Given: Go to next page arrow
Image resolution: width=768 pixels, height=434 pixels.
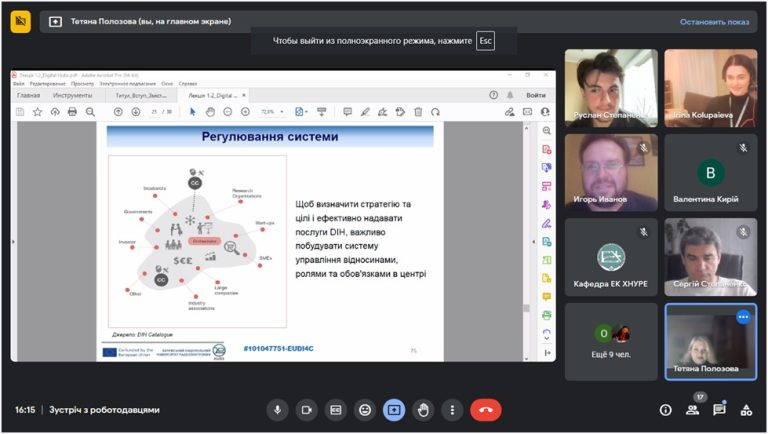Looking at the screenshot, I should pyautogui.click(x=136, y=112).
